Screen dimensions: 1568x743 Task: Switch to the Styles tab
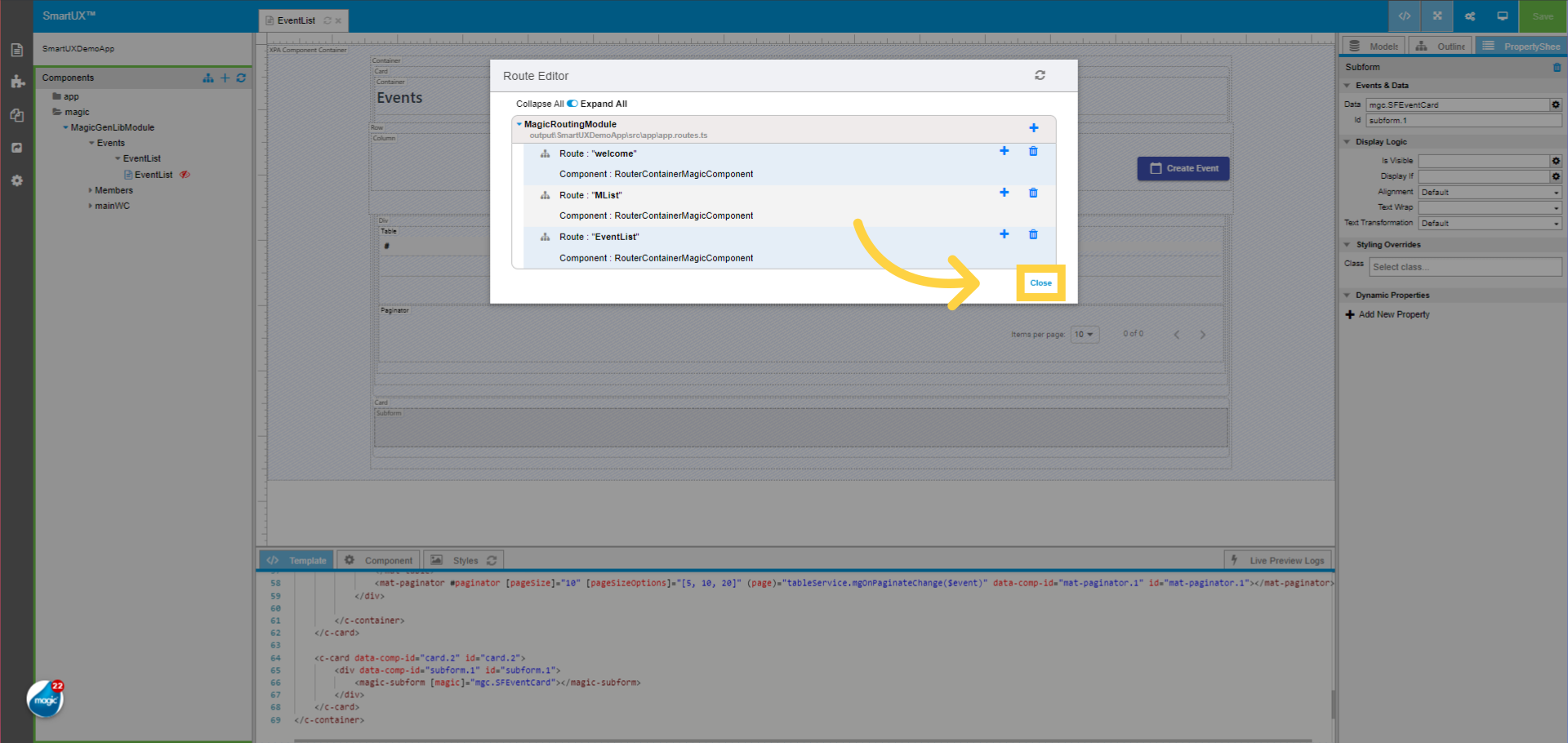[x=465, y=561]
